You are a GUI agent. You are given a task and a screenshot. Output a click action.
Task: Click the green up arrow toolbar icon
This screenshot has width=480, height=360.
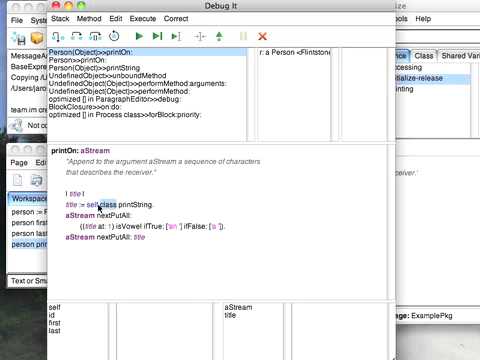coord(219,36)
